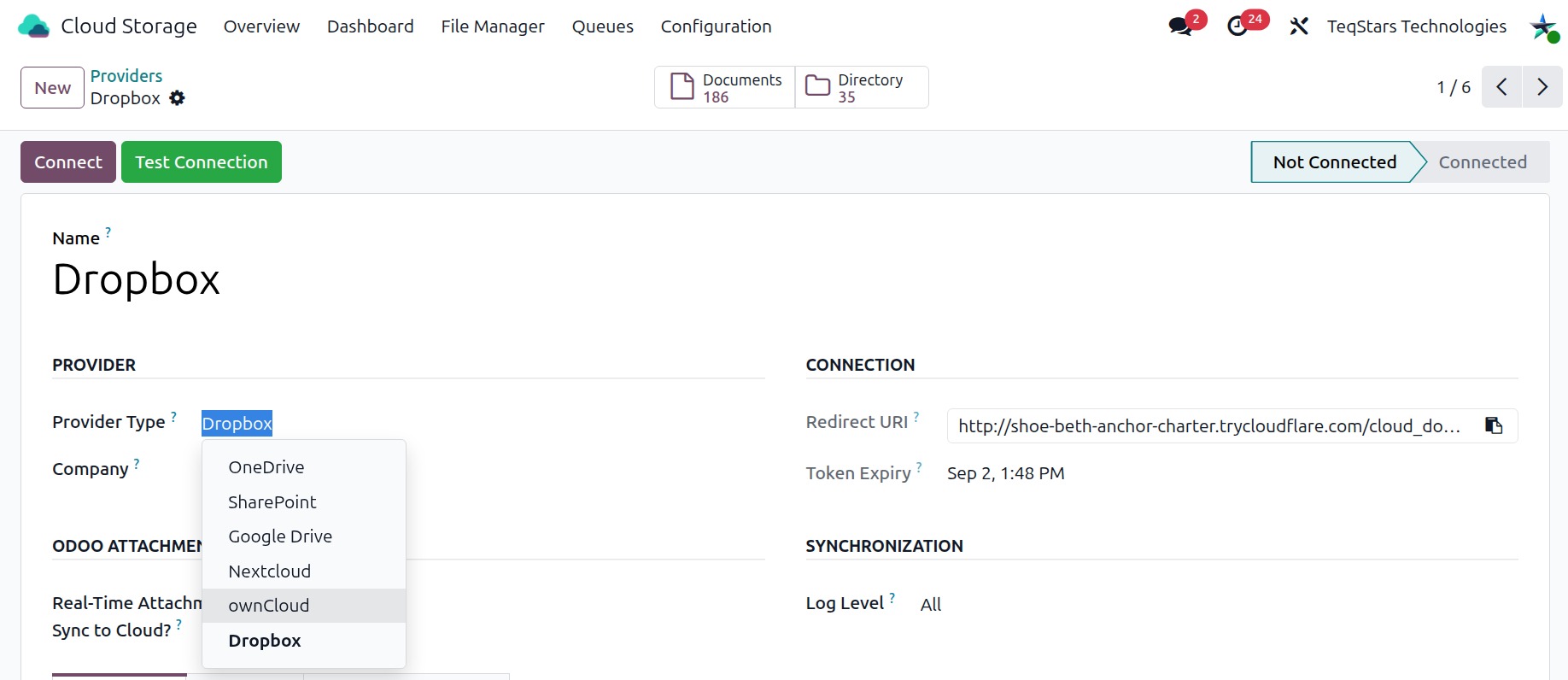Open the Documents 186 stat button

tap(725, 87)
